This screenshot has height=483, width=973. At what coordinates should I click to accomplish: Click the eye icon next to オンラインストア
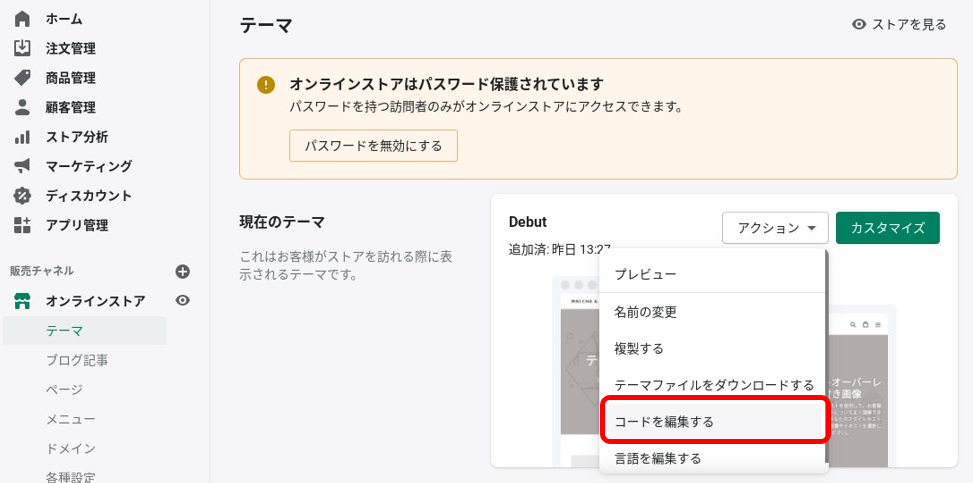tap(182, 300)
